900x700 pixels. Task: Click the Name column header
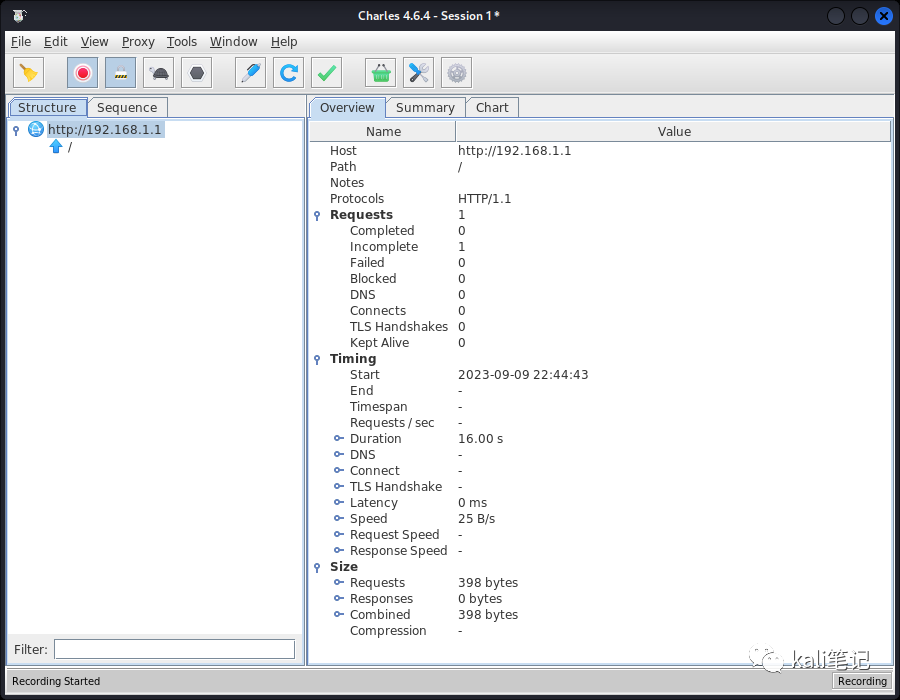[x=383, y=131]
